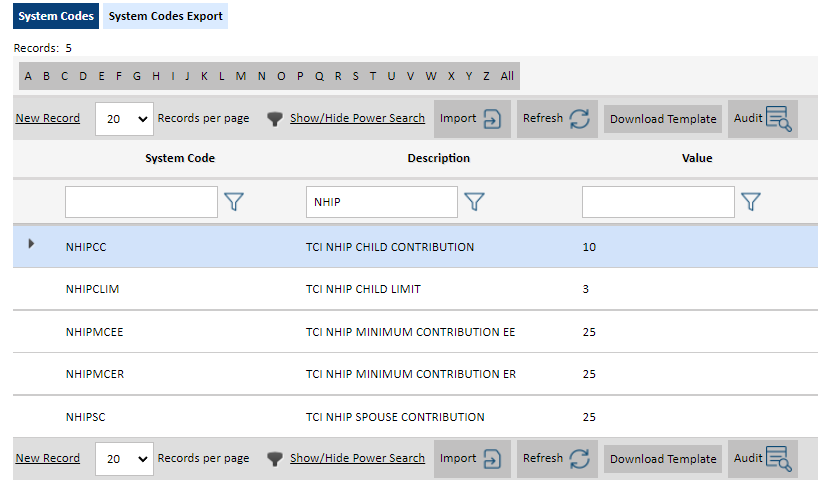Screen dimensions: 830x490
Task: Sort by System Code column header
Action: pyautogui.click(x=180, y=158)
